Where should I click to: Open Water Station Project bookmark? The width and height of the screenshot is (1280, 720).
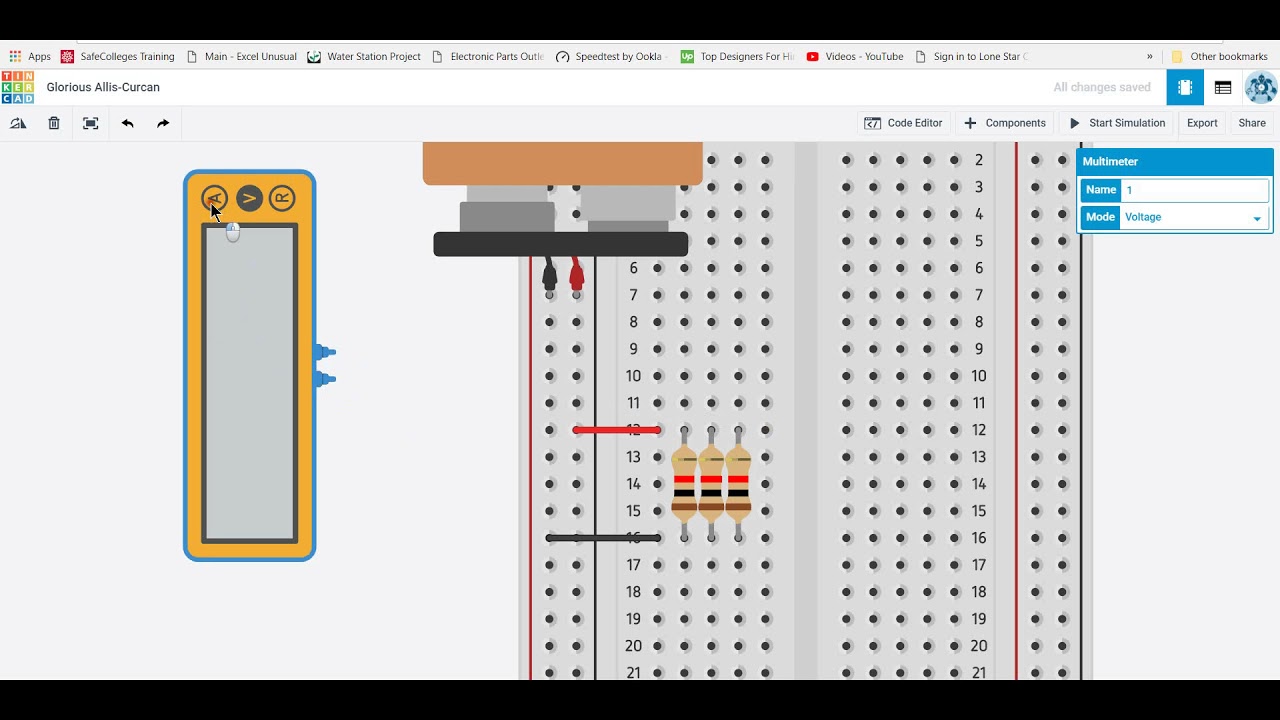pyautogui.click(x=364, y=57)
